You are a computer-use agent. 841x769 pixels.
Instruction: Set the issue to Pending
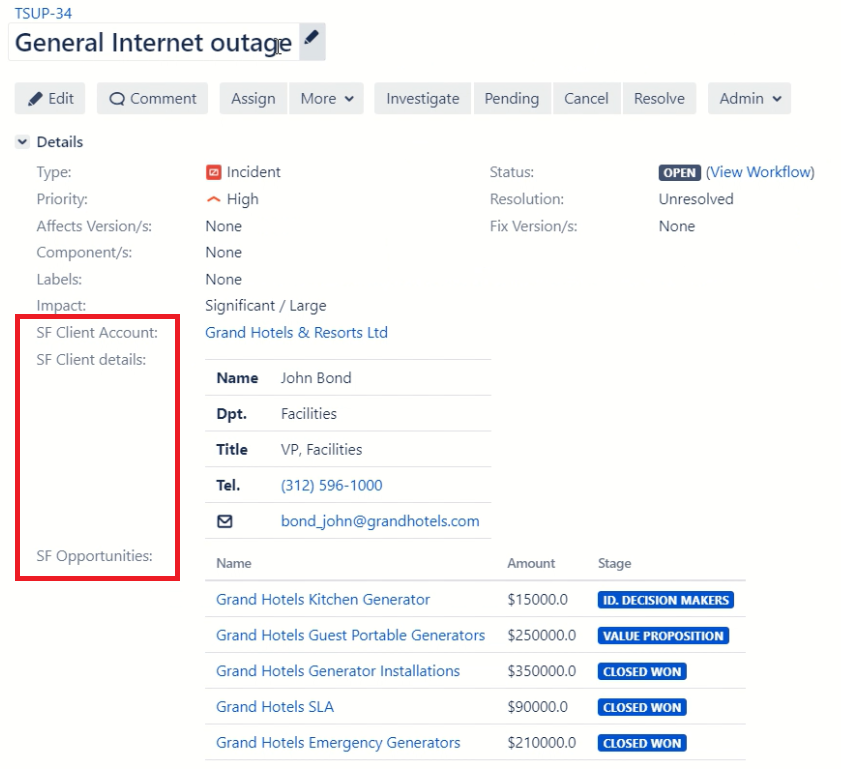pyautogui.click(x=512, y=99)
